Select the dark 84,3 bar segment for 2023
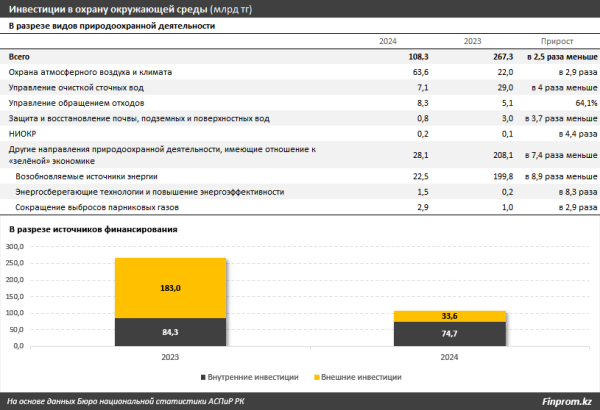The image size is (600, 410). (155, 332)
